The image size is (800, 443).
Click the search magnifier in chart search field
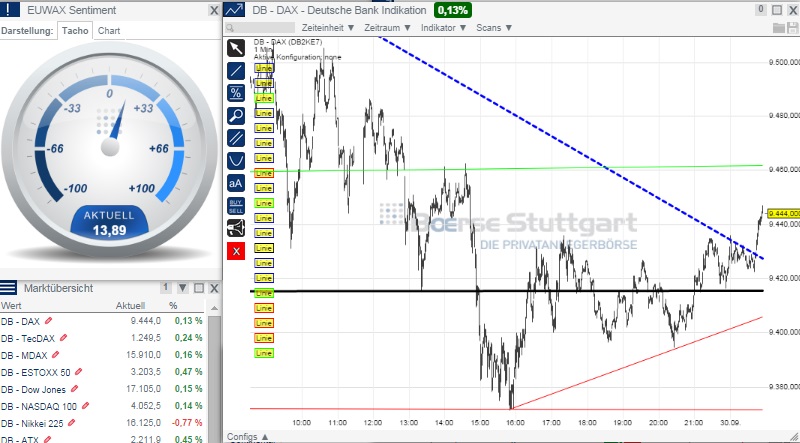click(x=231, y=28)
